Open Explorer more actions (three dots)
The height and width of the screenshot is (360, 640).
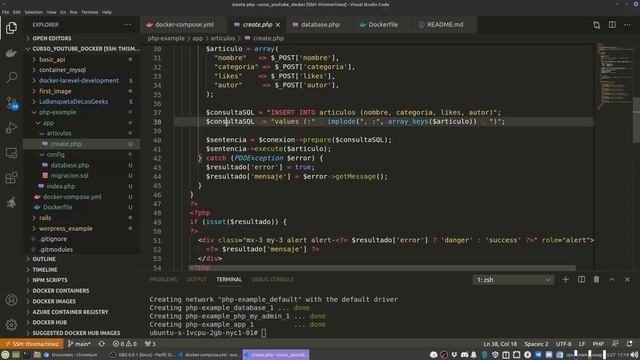coord(128,24)
